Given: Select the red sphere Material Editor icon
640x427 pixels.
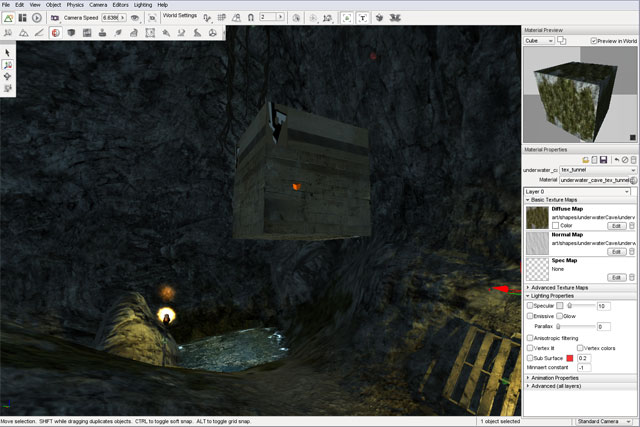Looking at the screenshot, I should (x=55, y=32).
